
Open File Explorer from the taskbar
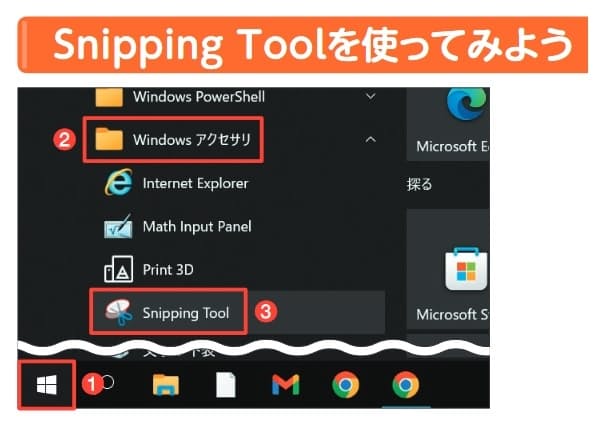click(x=166, y=385)
